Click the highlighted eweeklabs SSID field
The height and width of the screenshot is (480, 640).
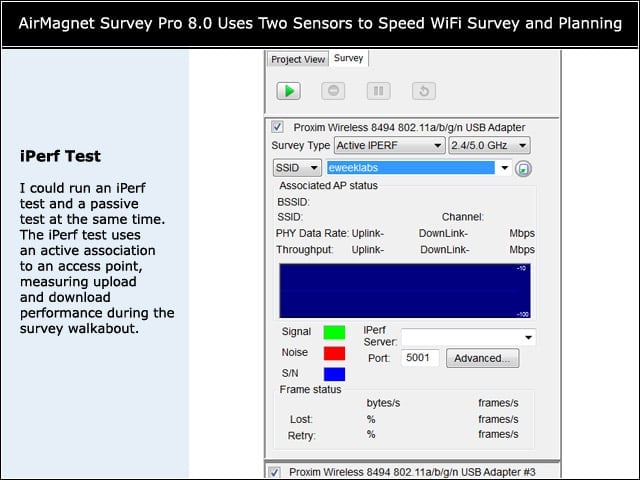411,168
